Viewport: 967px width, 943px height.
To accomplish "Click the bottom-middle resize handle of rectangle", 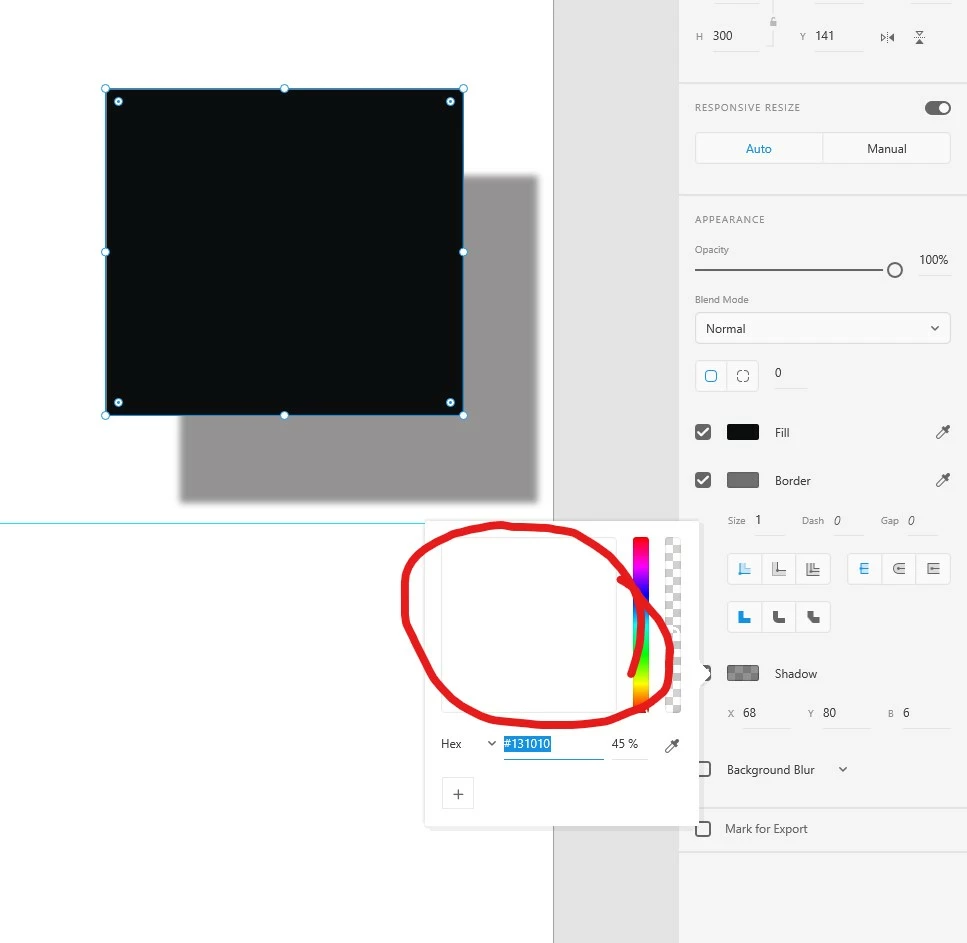I will click(x=284, y=415).
